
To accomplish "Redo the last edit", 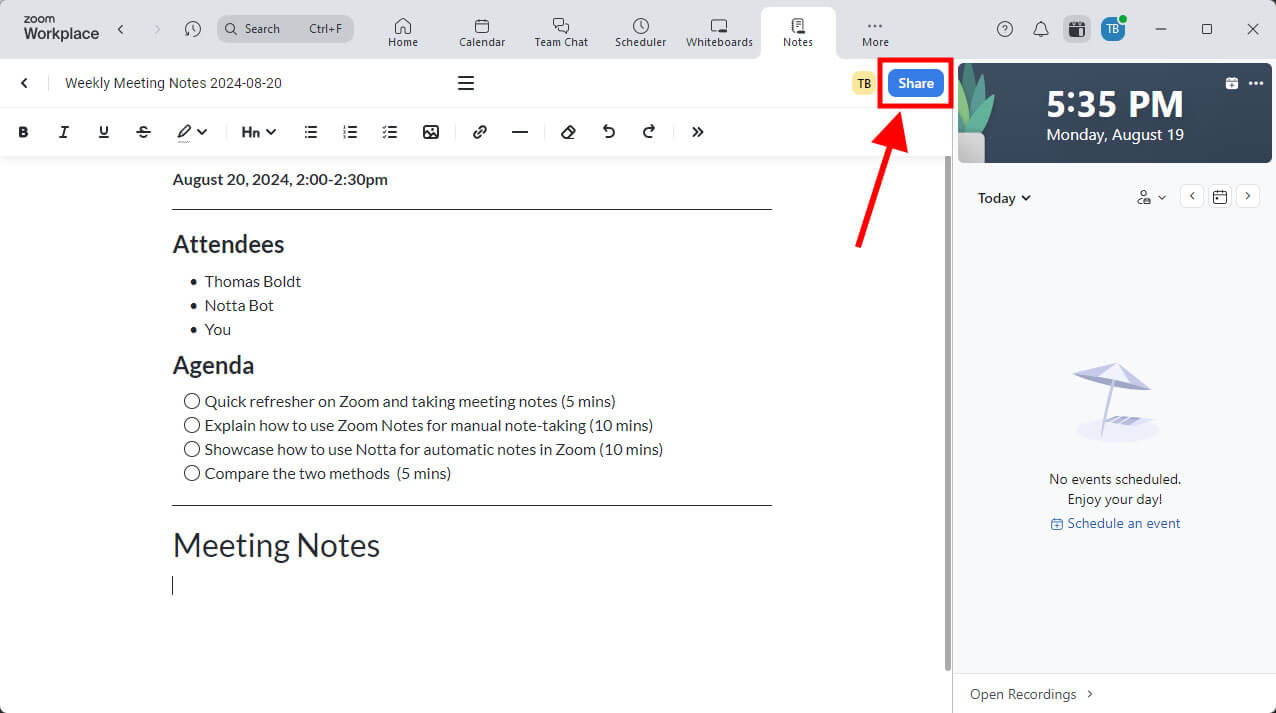I will tap(648, 132).
